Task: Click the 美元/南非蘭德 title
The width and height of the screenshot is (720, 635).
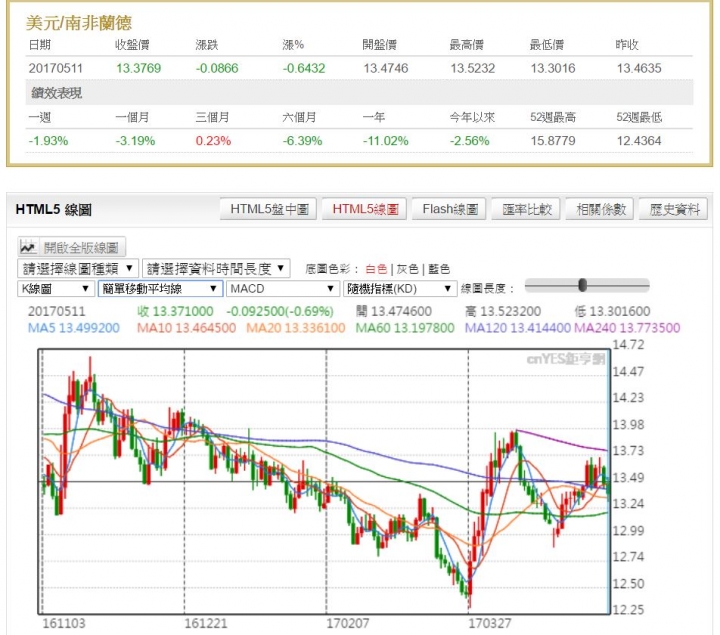Action: [x=79, y=22]
